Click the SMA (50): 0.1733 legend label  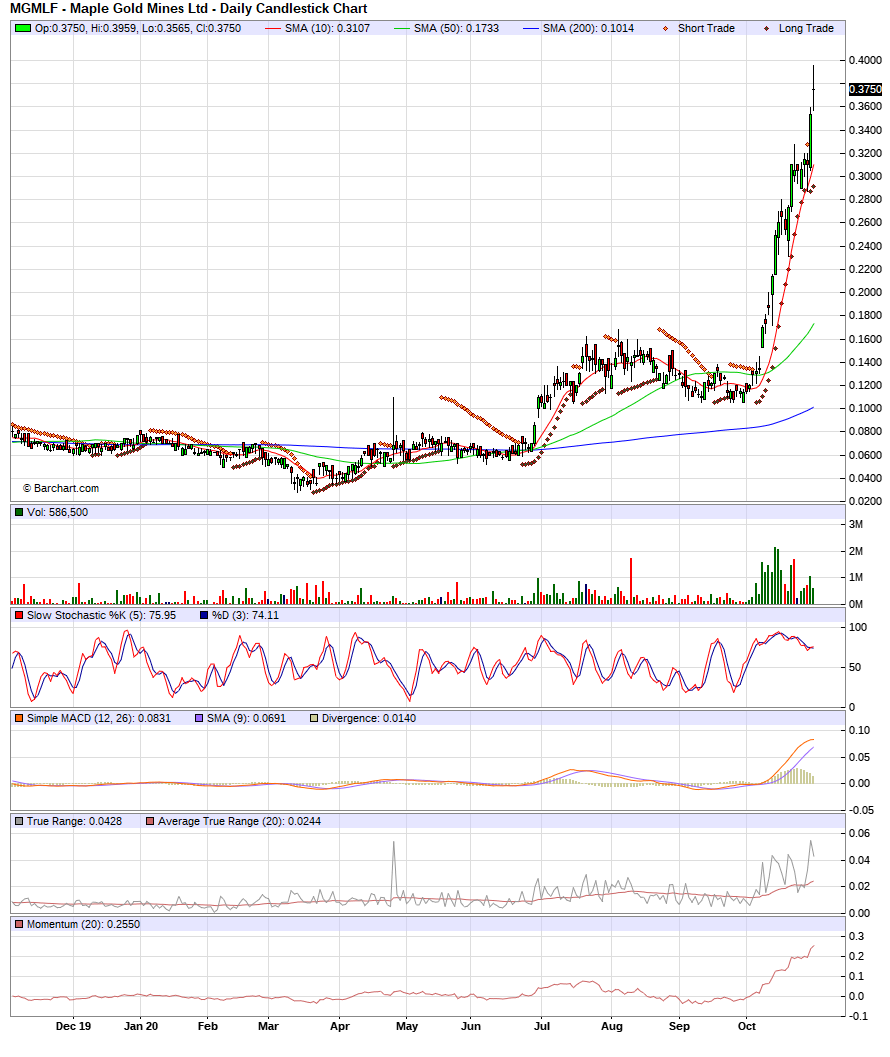tap(456, 28)
